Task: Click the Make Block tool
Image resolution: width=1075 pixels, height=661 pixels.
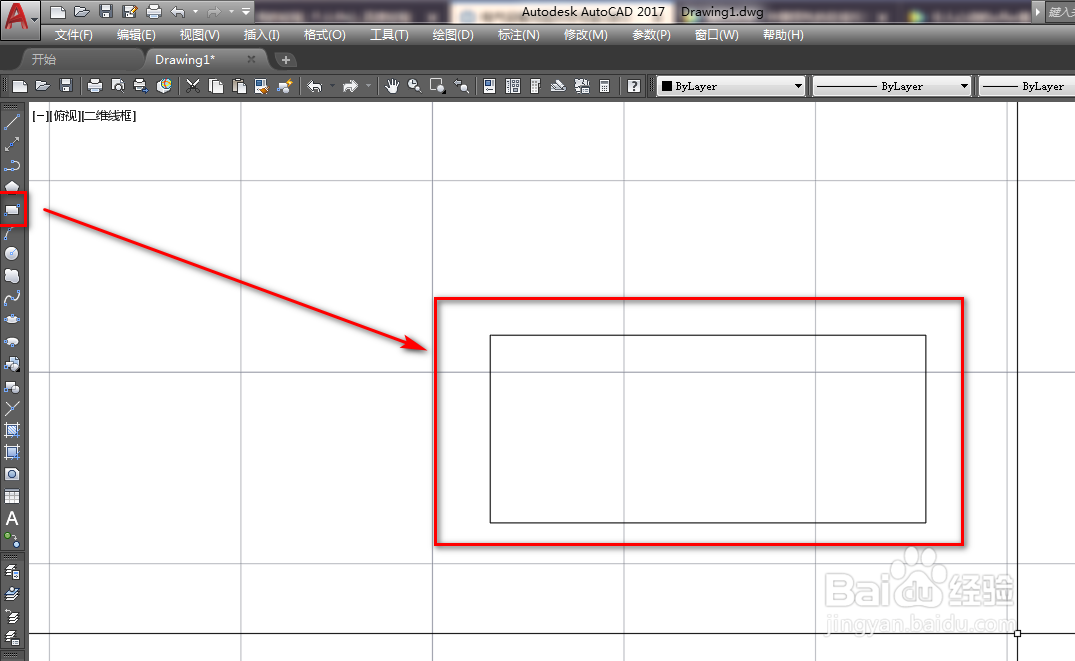Action: [x=12, y=386]
